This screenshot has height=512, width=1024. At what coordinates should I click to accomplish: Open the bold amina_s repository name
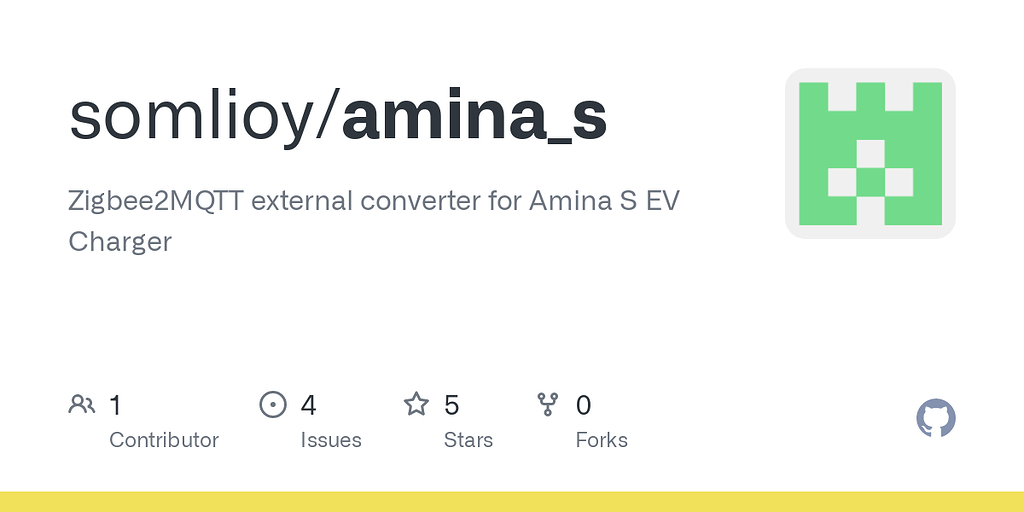(474, 115)
